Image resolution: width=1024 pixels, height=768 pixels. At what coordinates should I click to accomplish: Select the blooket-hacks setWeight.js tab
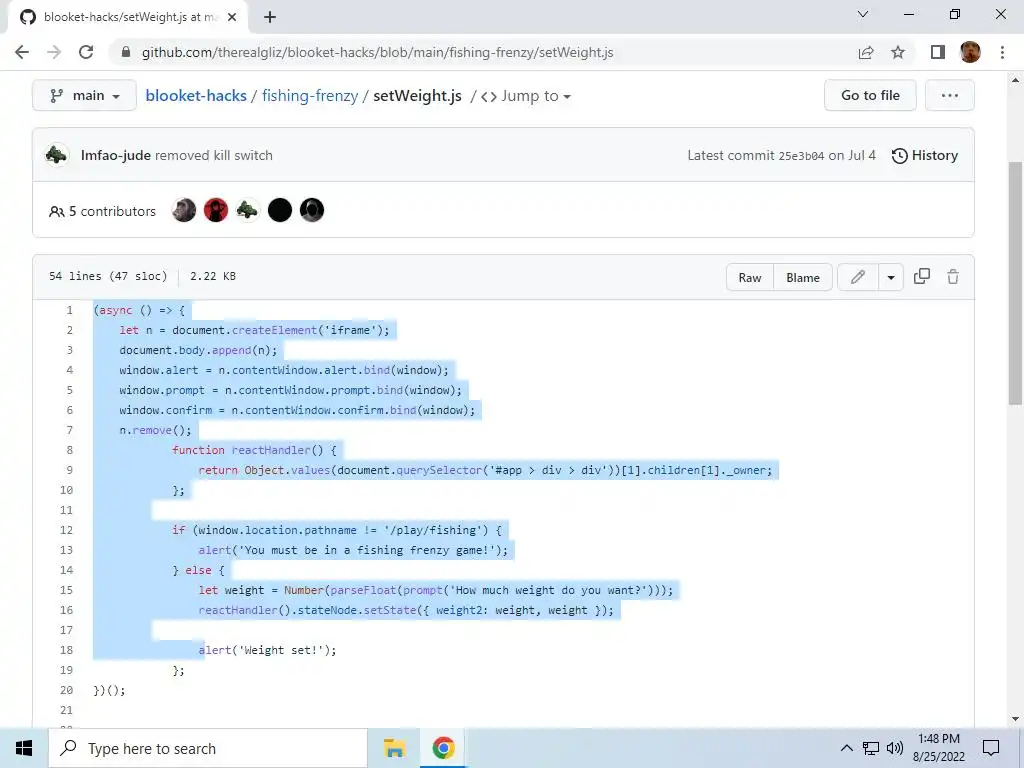(x=128, y=17)
